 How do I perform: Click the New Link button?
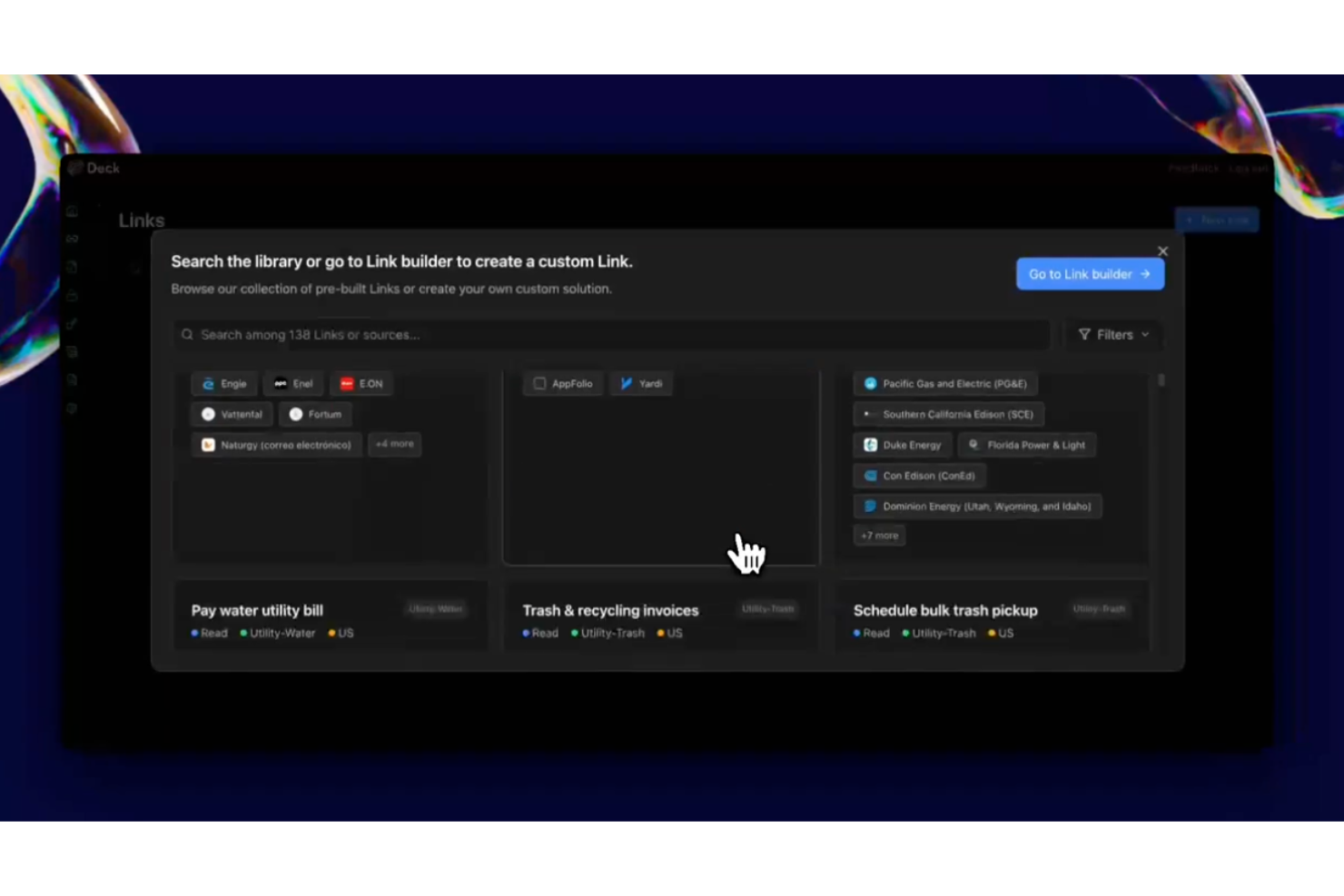[x=1217, y=219]
